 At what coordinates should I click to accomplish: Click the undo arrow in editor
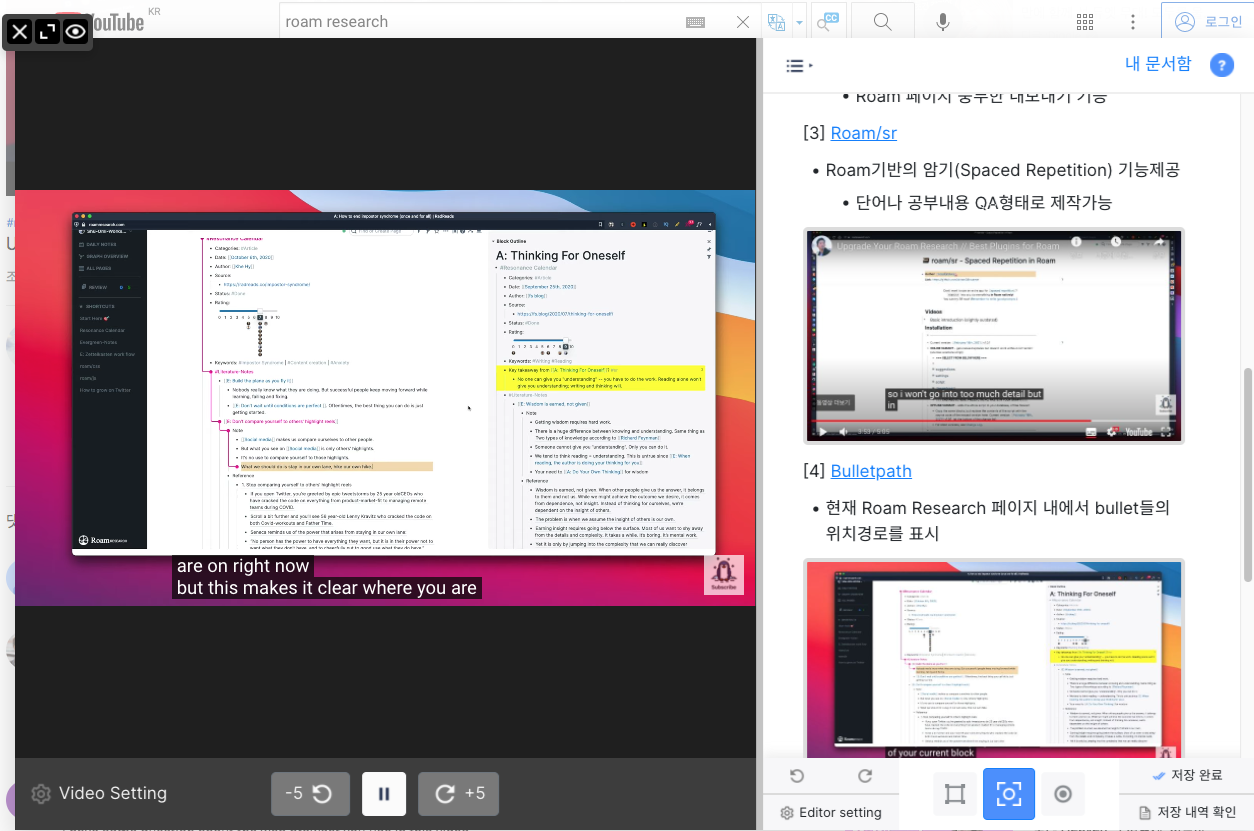[x=797, y=776]
